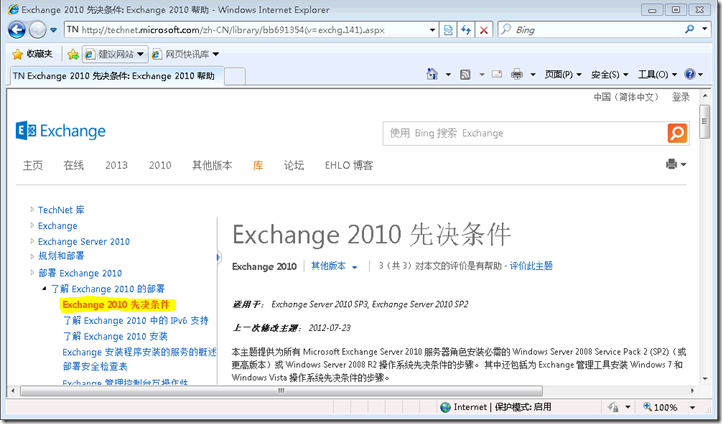The image size is (722, 424).
Task: Click the browser Forward button
Action: [x=37, y=30]
